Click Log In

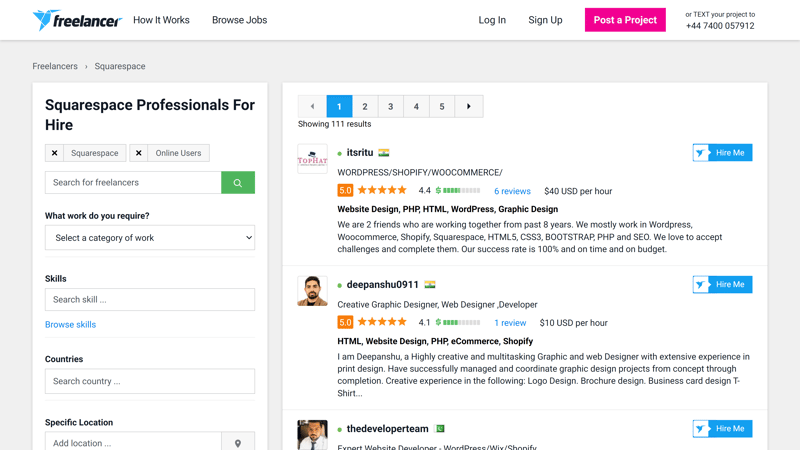(492, 20)
